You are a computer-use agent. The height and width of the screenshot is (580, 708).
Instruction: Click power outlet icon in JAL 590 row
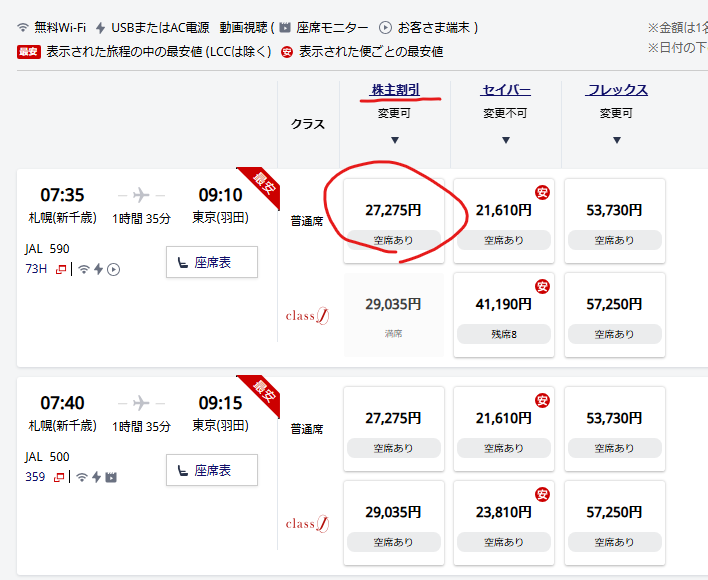point(98,269)
